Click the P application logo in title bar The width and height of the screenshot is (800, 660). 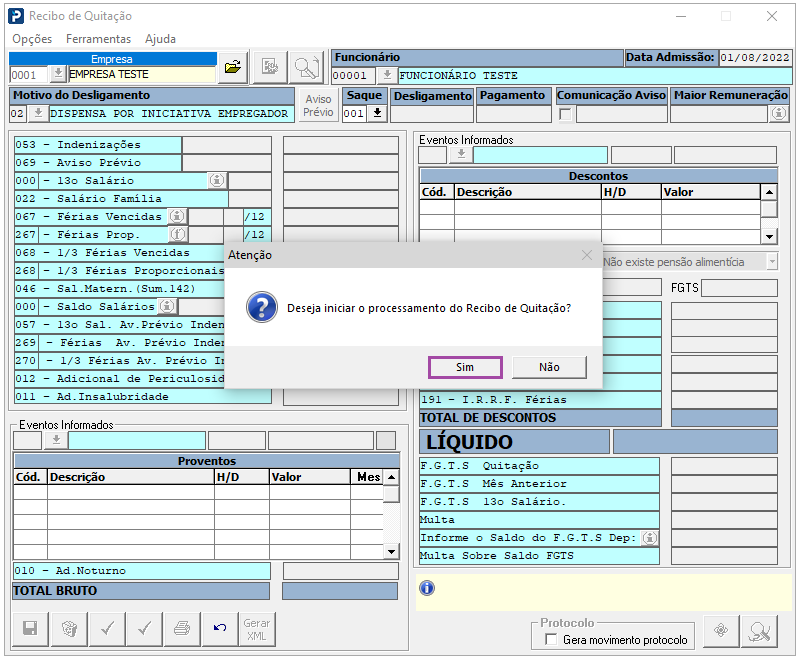pyautogui.click(x=16, y=16)
